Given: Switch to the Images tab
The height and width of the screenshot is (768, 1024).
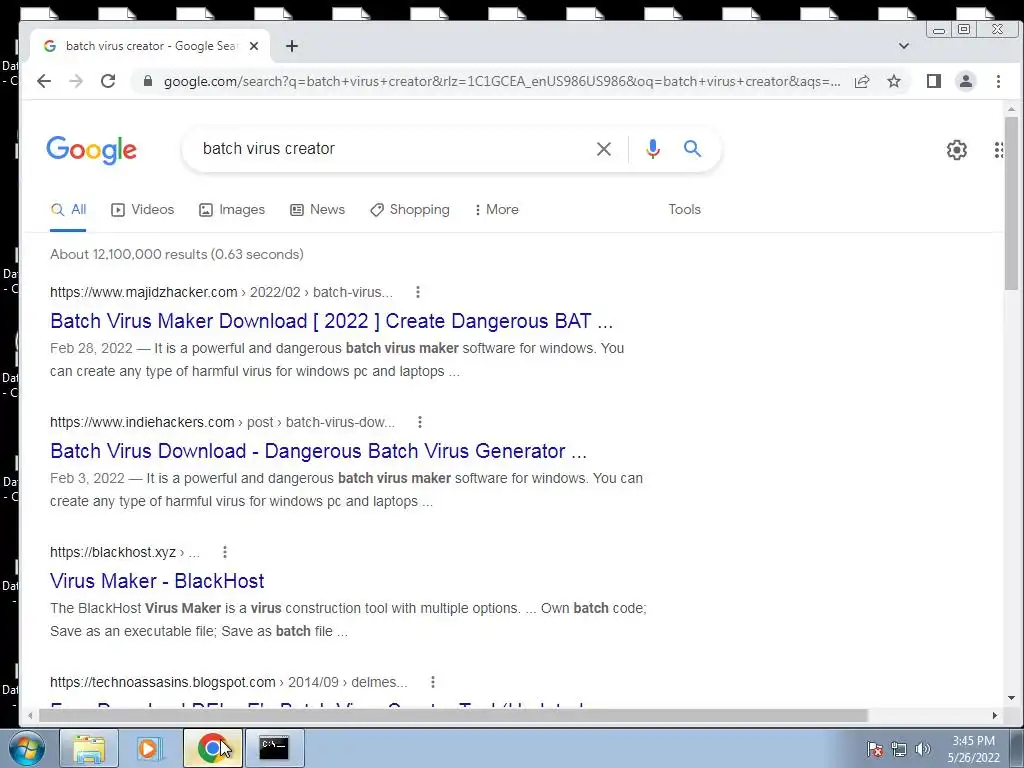Looking at the screenshot, I should 232,210.
